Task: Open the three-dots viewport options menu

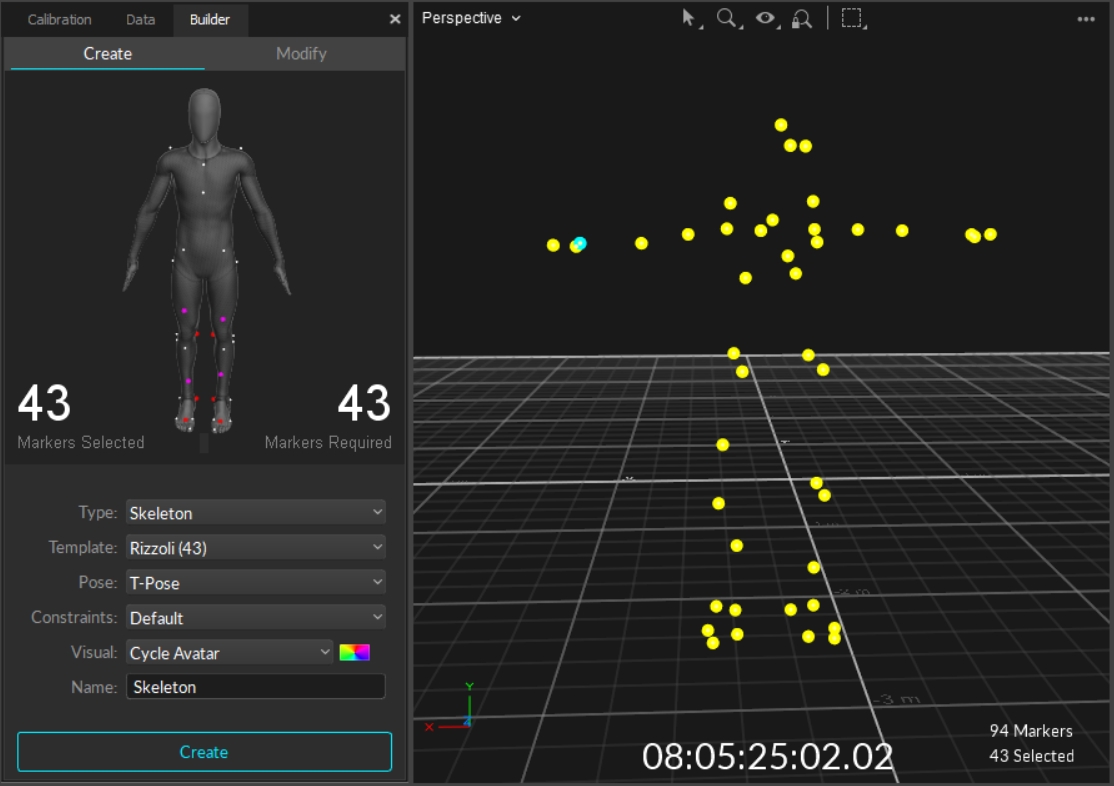Action: click(1086, 19)
